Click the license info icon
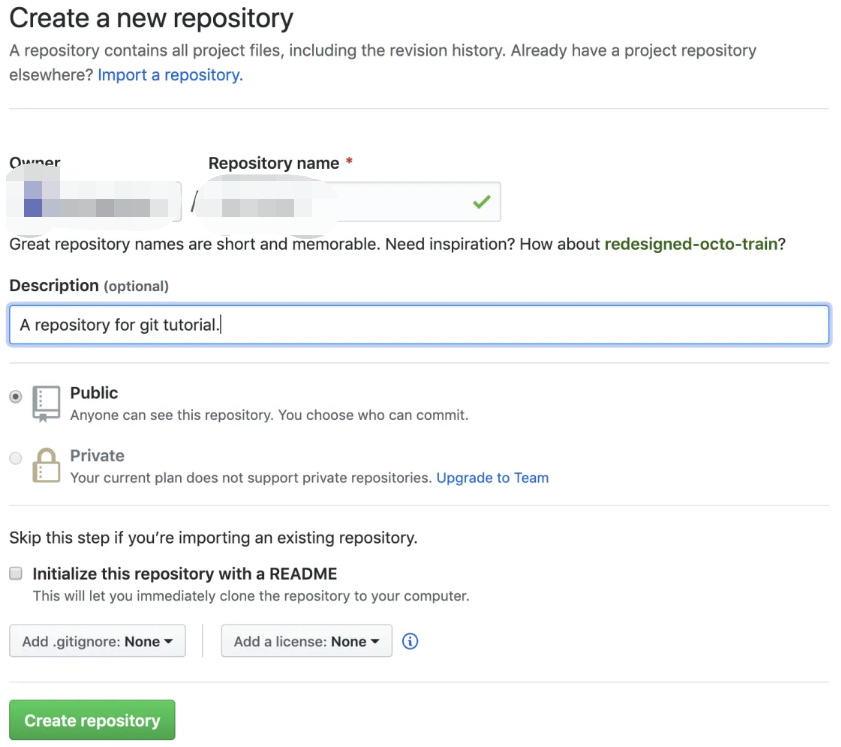841x747 pixels. coord(410,642)
